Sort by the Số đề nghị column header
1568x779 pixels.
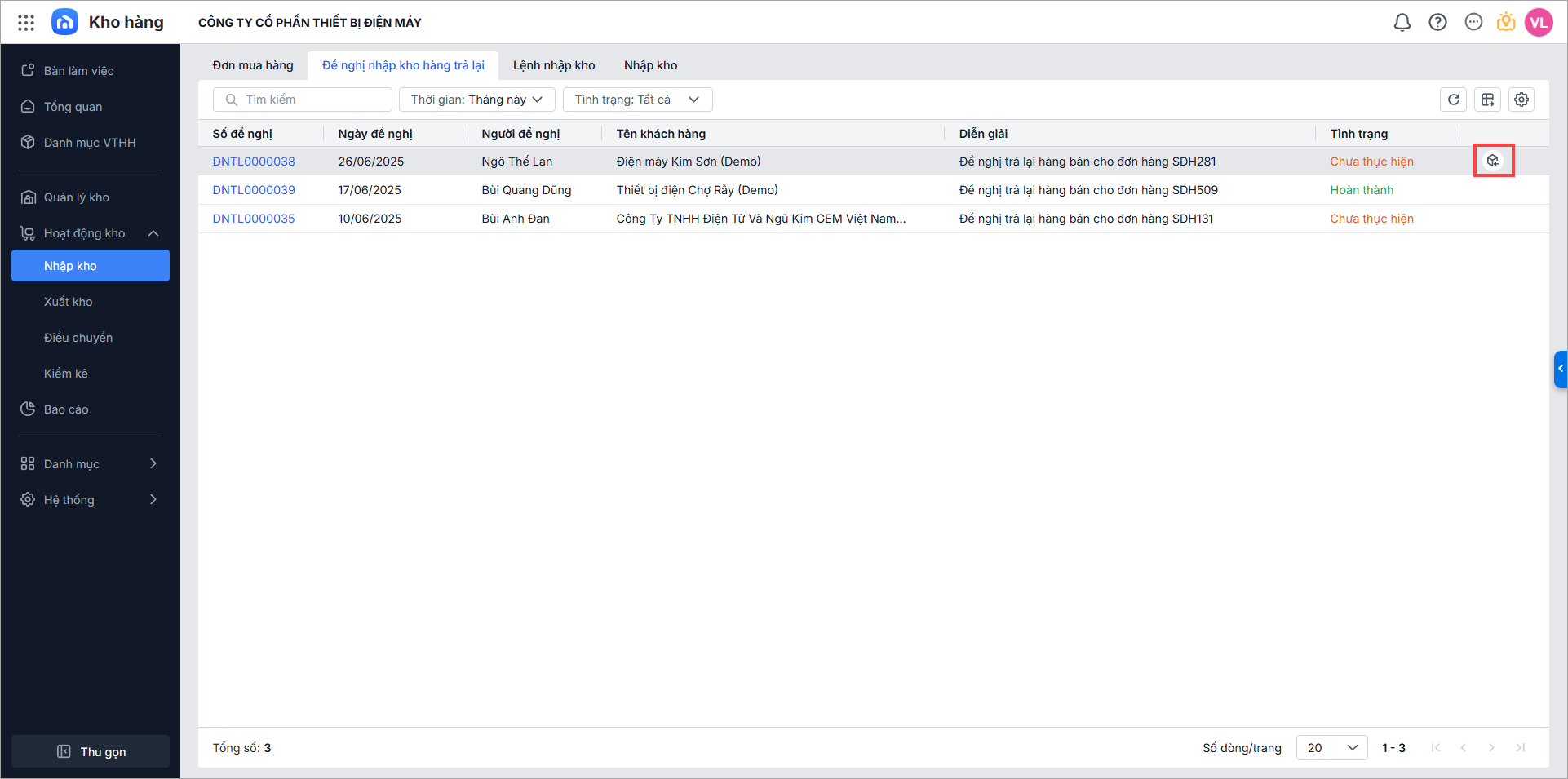click(x=242, y=134)
